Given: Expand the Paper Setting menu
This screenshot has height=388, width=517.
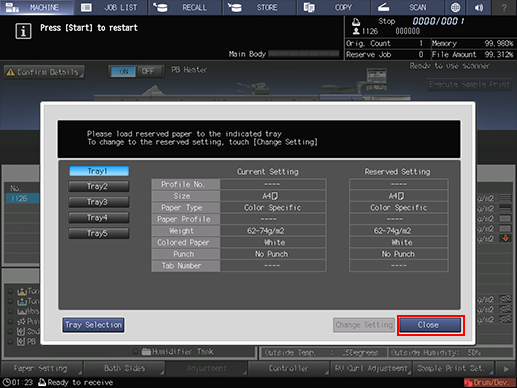Looking at the screenshot, I should [x=41, y=368].
